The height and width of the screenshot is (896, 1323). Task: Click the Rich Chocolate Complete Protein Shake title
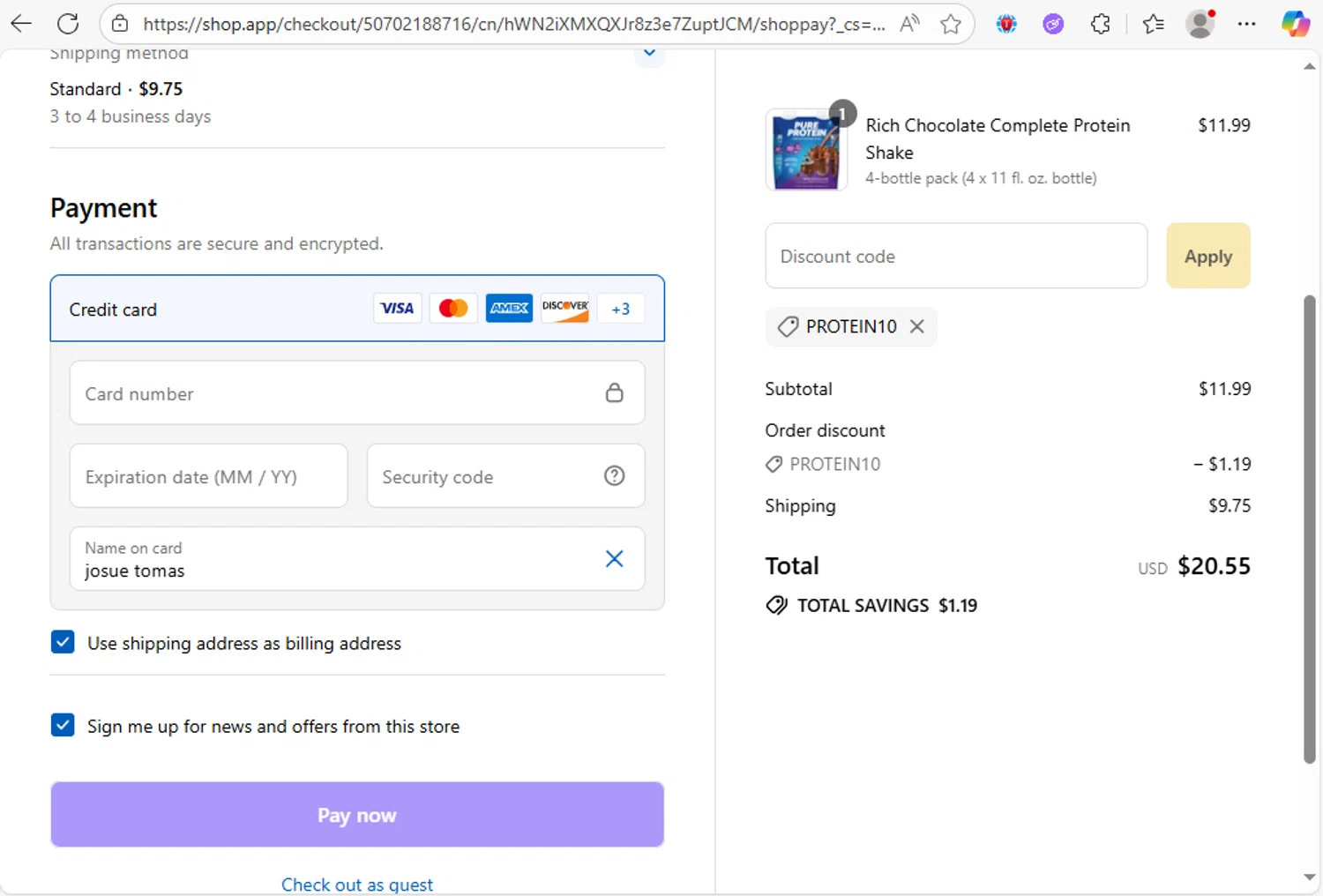[x=998, y=138]
